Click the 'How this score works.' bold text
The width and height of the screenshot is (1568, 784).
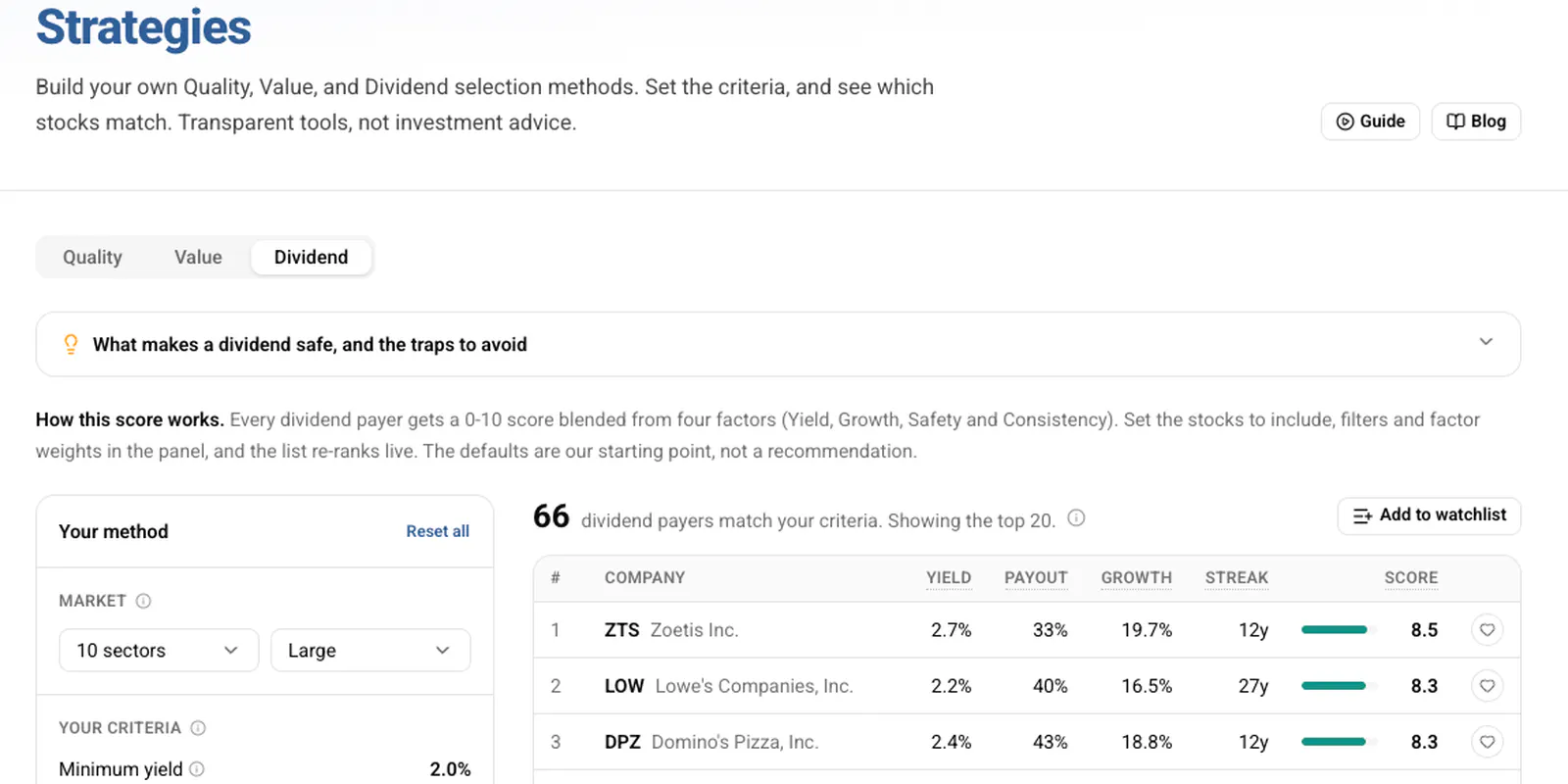coord(129,419)
